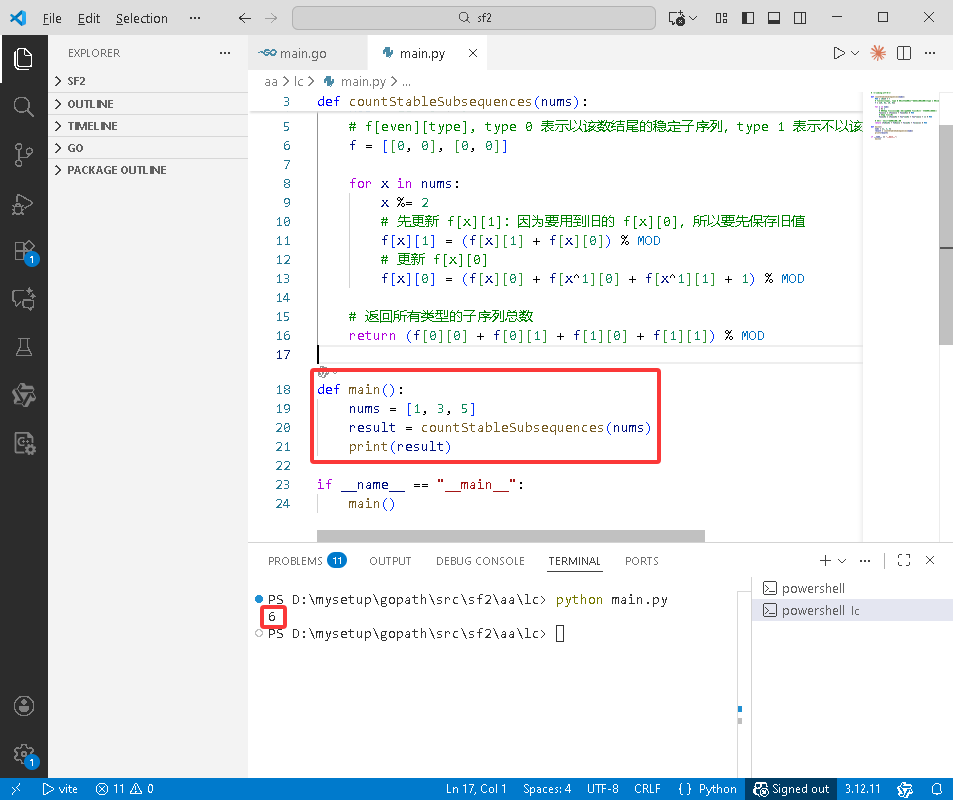
Task: Open the terminal launch profile dropdown
Action: (x=842, y=560)
